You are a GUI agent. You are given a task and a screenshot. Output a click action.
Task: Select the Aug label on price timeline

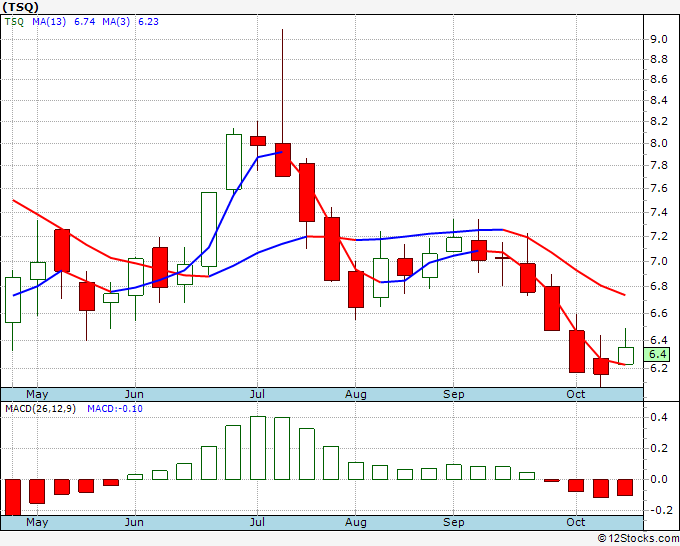[x=356, y=394]
